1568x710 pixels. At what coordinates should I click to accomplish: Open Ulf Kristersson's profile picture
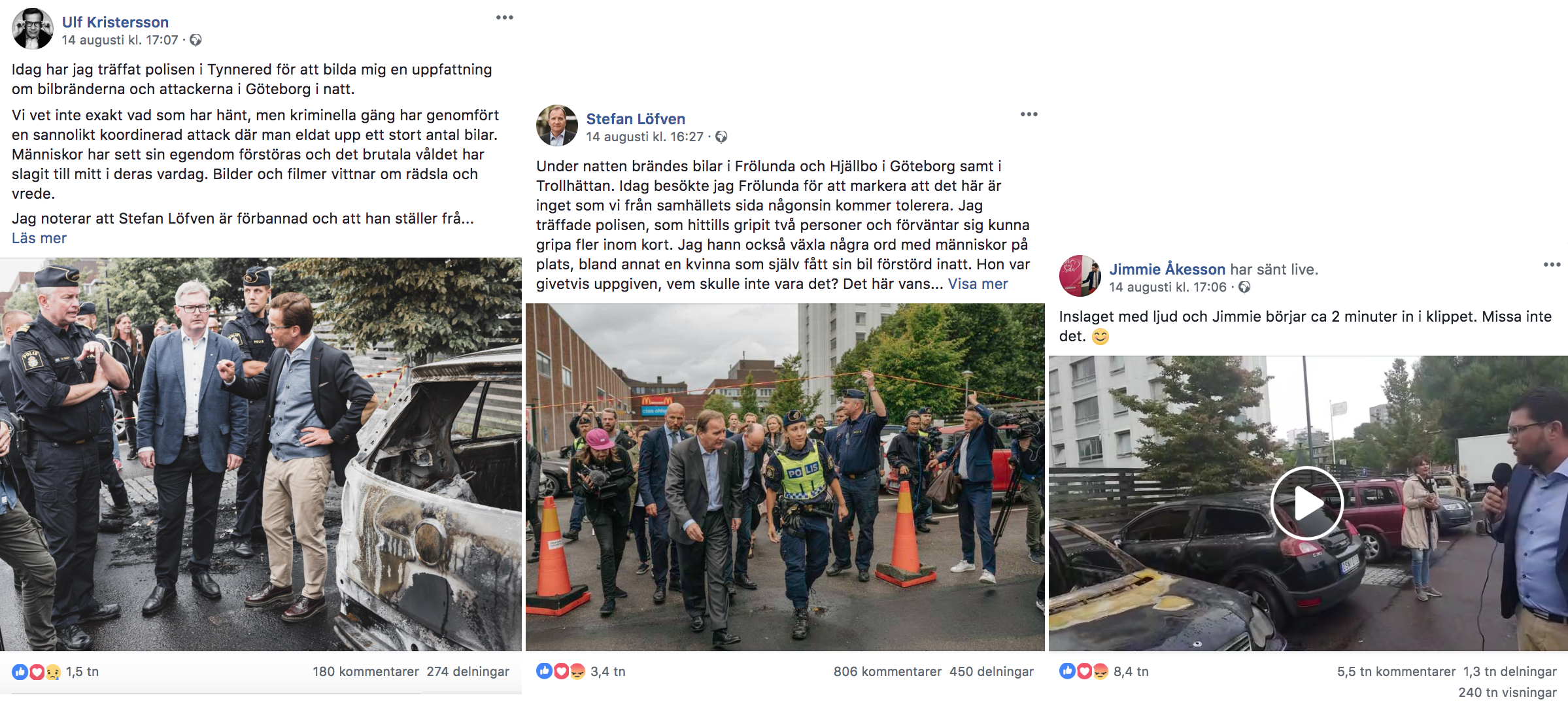[x=33, y=29]
